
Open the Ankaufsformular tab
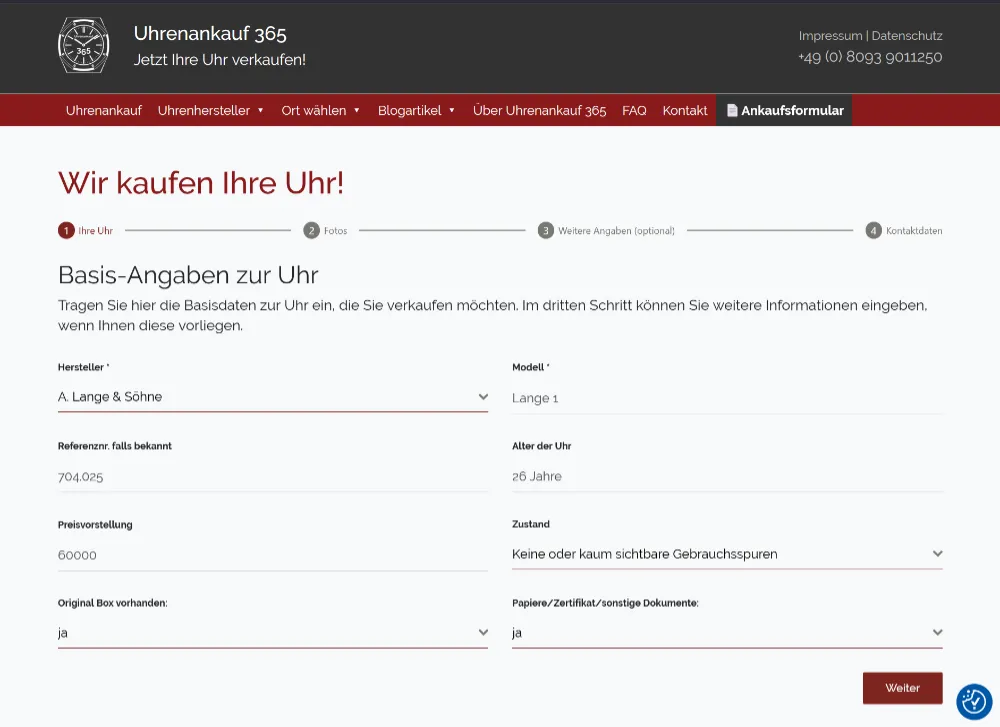[784, 111]
